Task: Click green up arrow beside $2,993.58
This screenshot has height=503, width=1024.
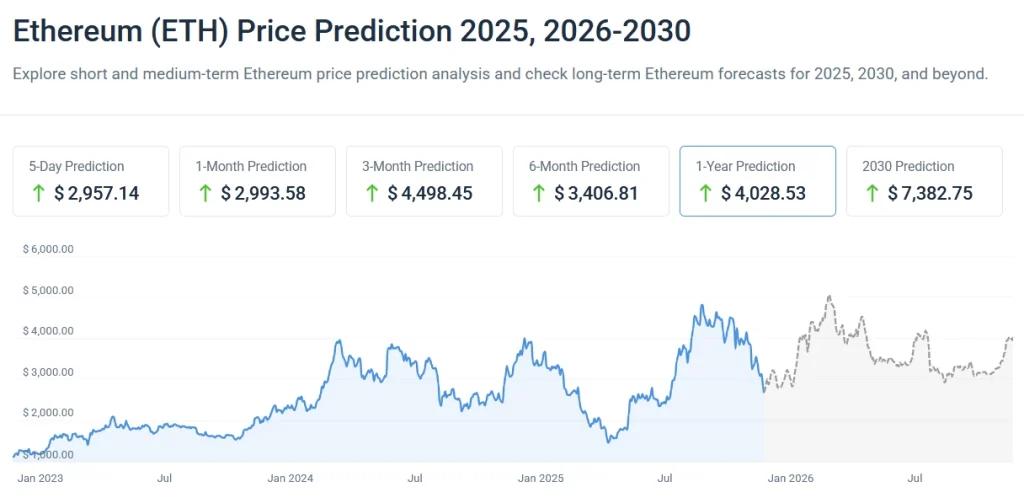Action: tap(206, 193)
